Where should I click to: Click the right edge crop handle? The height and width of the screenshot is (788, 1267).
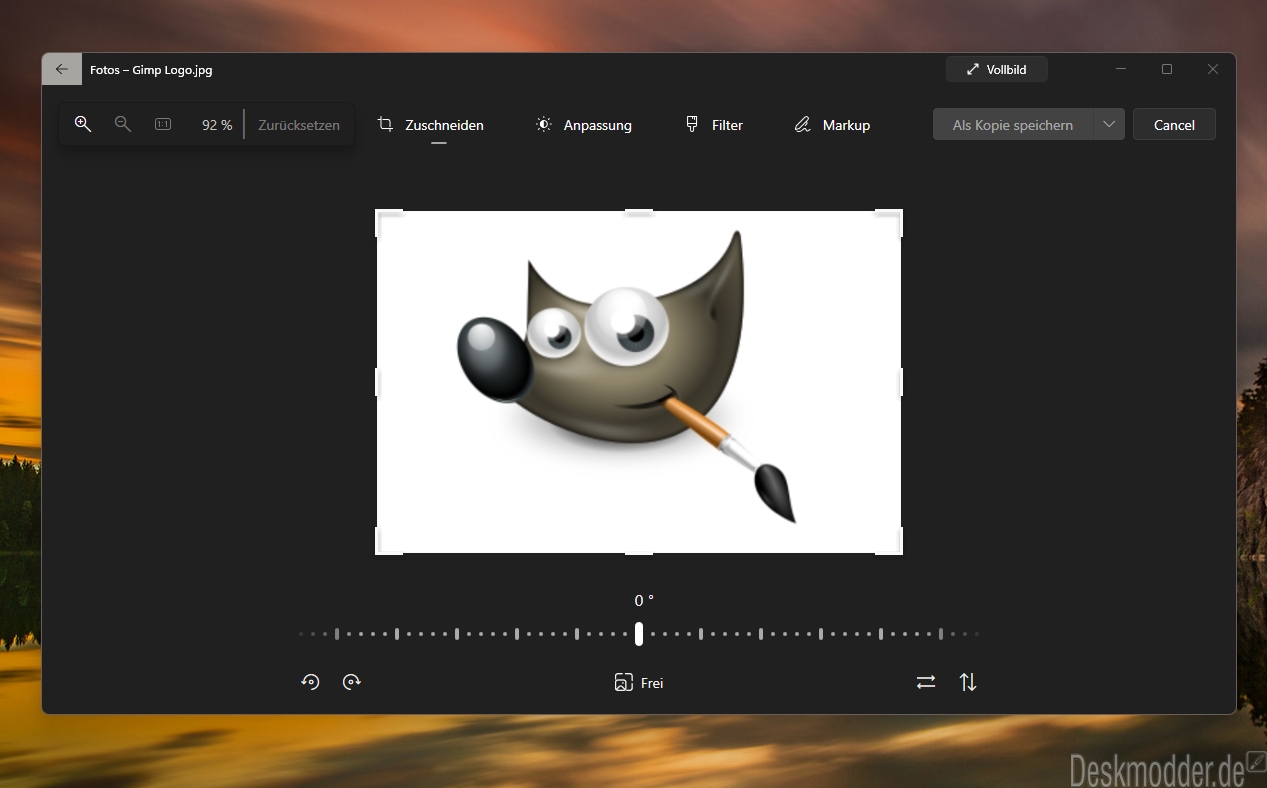[x=901, y=382]
